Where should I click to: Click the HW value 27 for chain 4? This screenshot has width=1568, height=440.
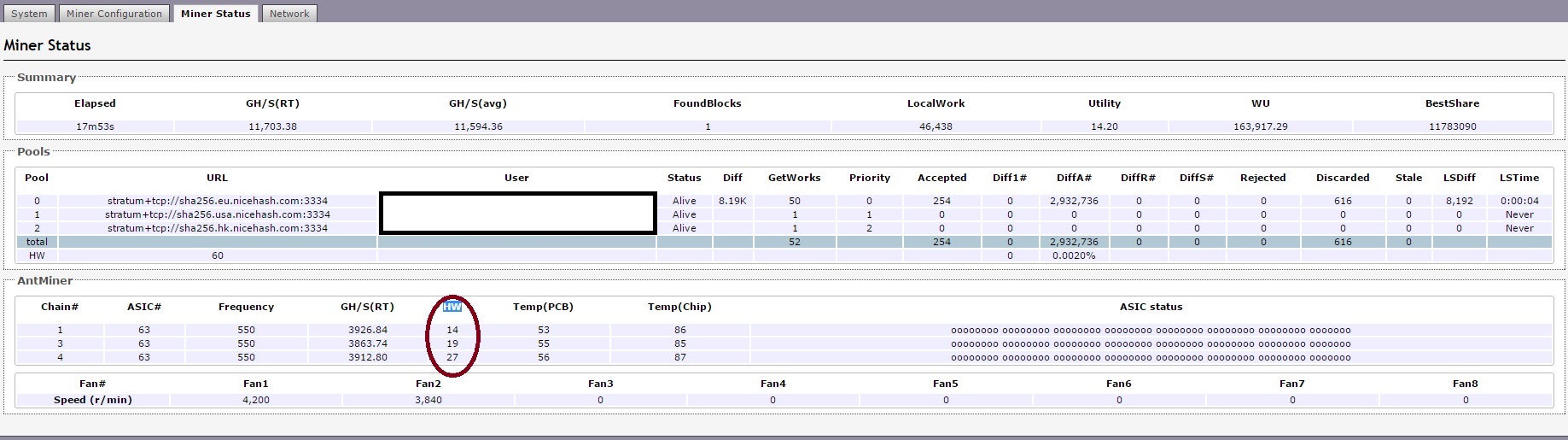coord(452,357)
